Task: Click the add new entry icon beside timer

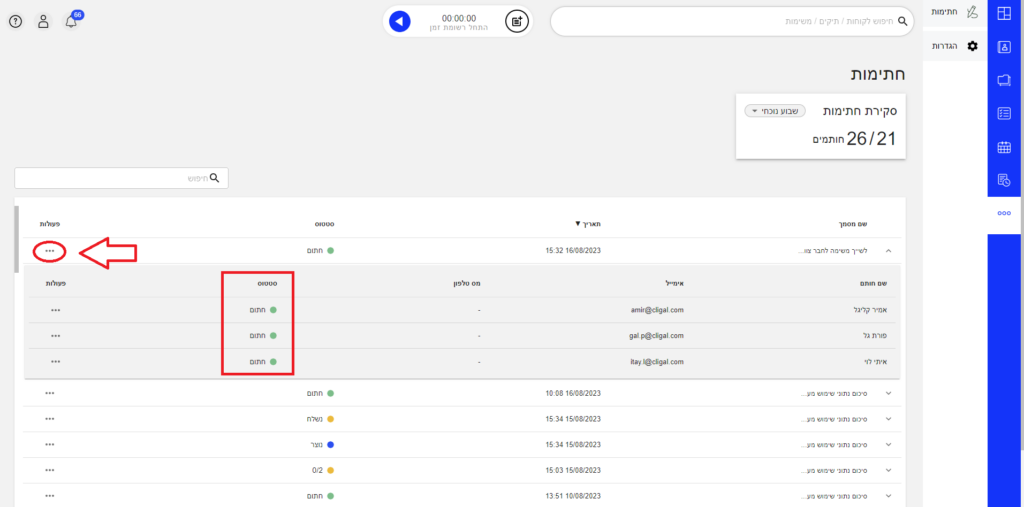Action: [516, 21]
